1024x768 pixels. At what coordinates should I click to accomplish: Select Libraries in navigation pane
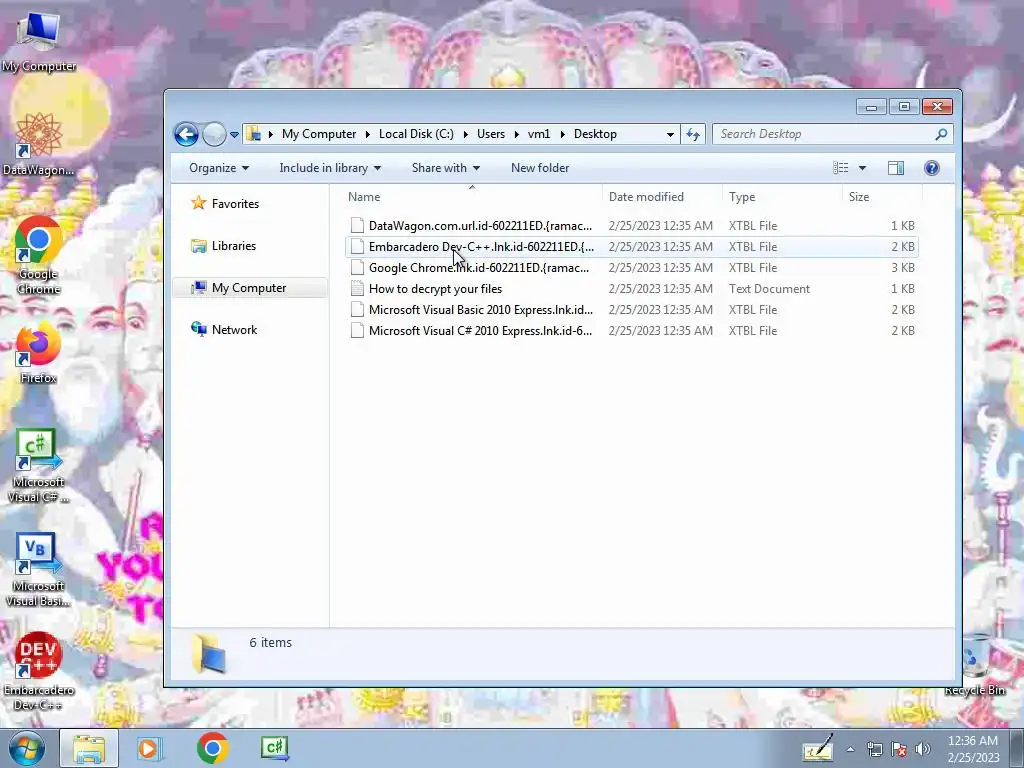(x=223, y=246)
